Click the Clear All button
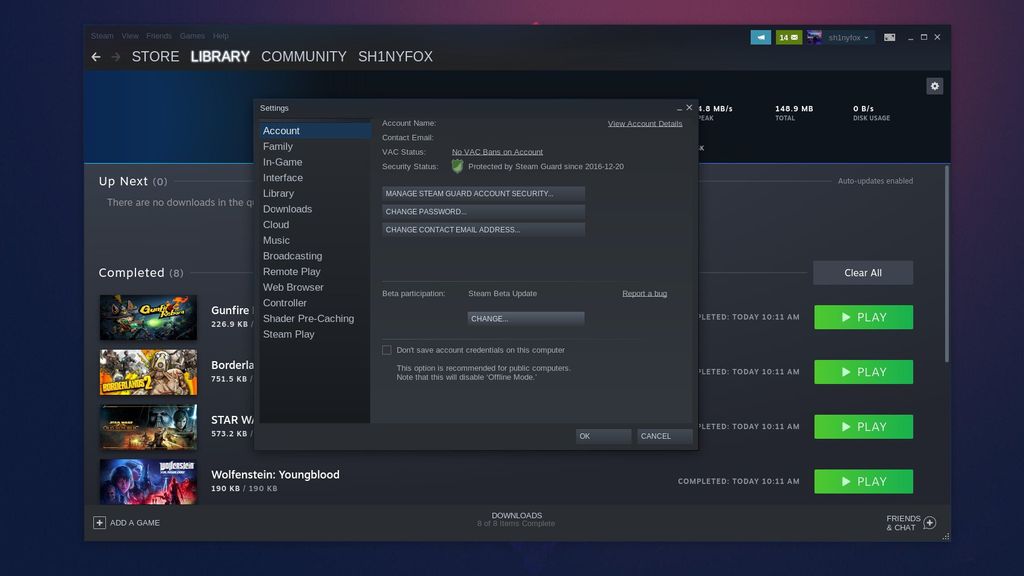 (x=862, y=272)
